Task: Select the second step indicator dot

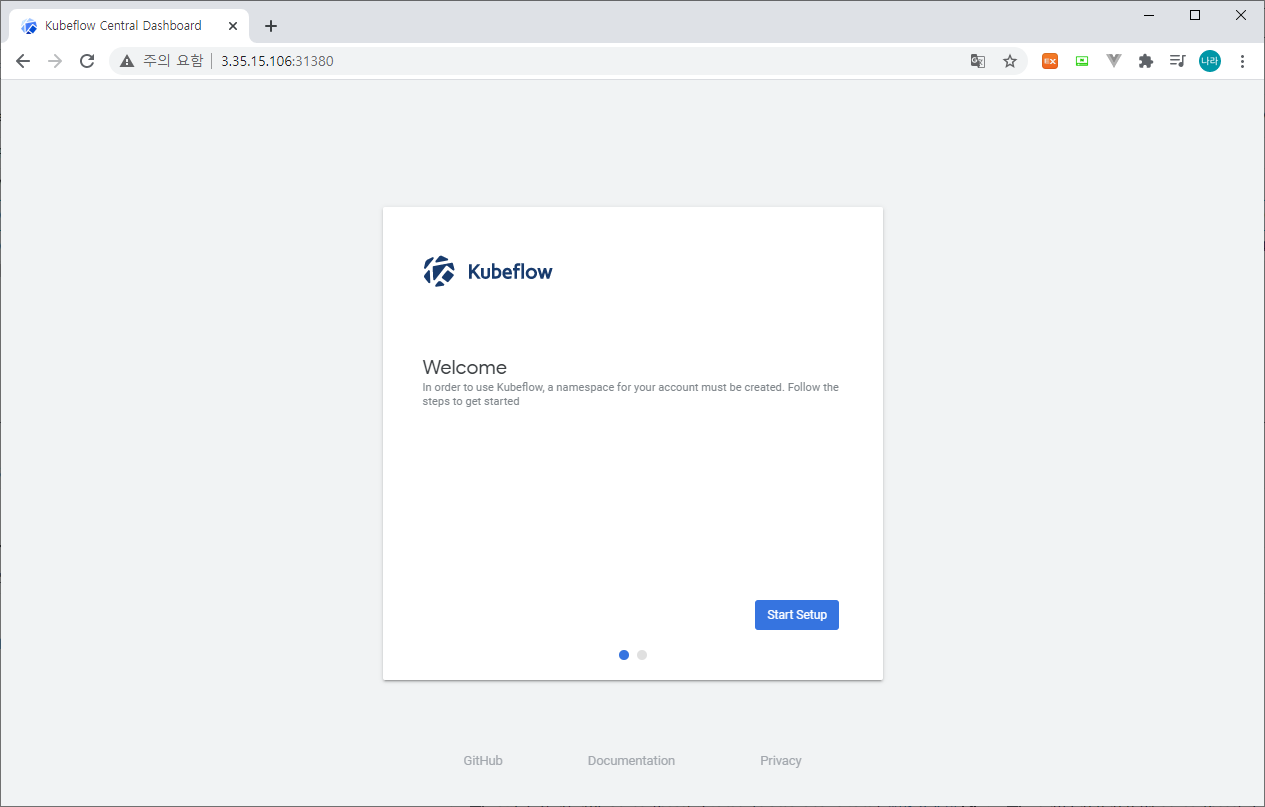Action: coord(642,655)
